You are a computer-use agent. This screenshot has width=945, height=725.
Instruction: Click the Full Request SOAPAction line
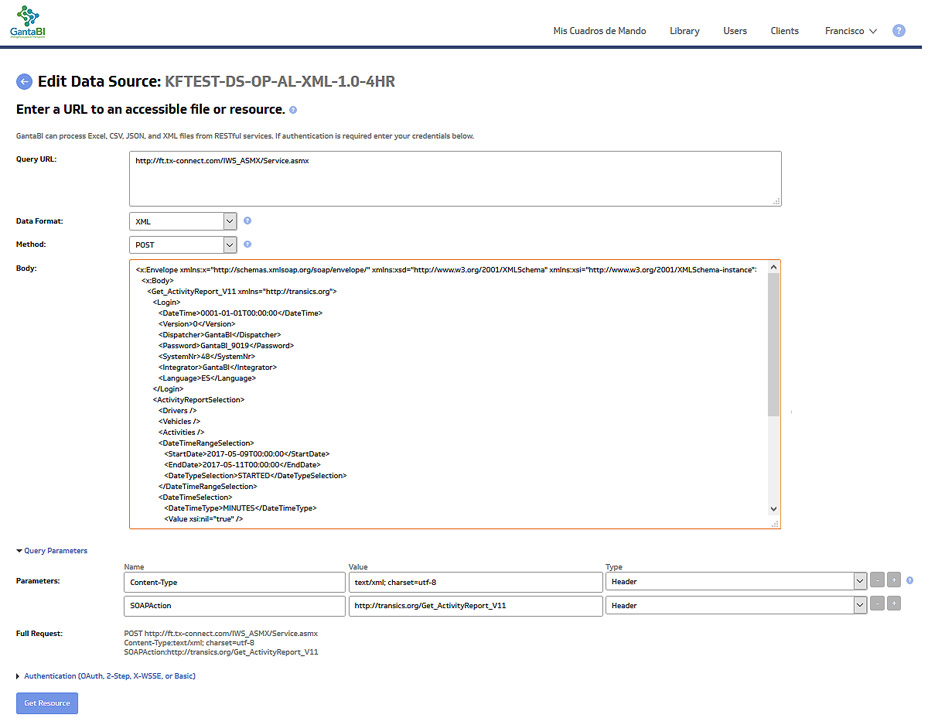(x=221, y=652)
